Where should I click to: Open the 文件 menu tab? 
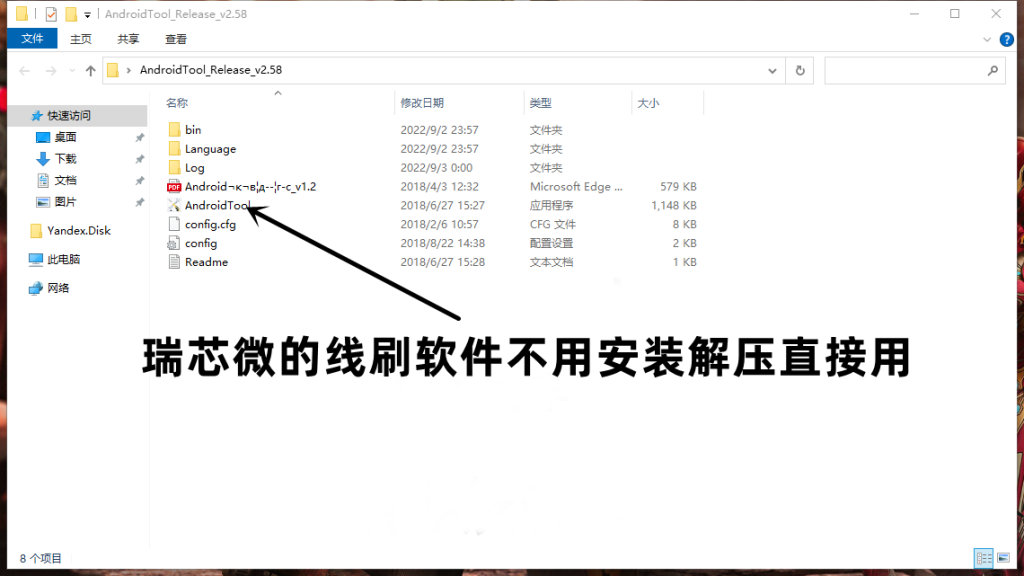tap(33, 39)
